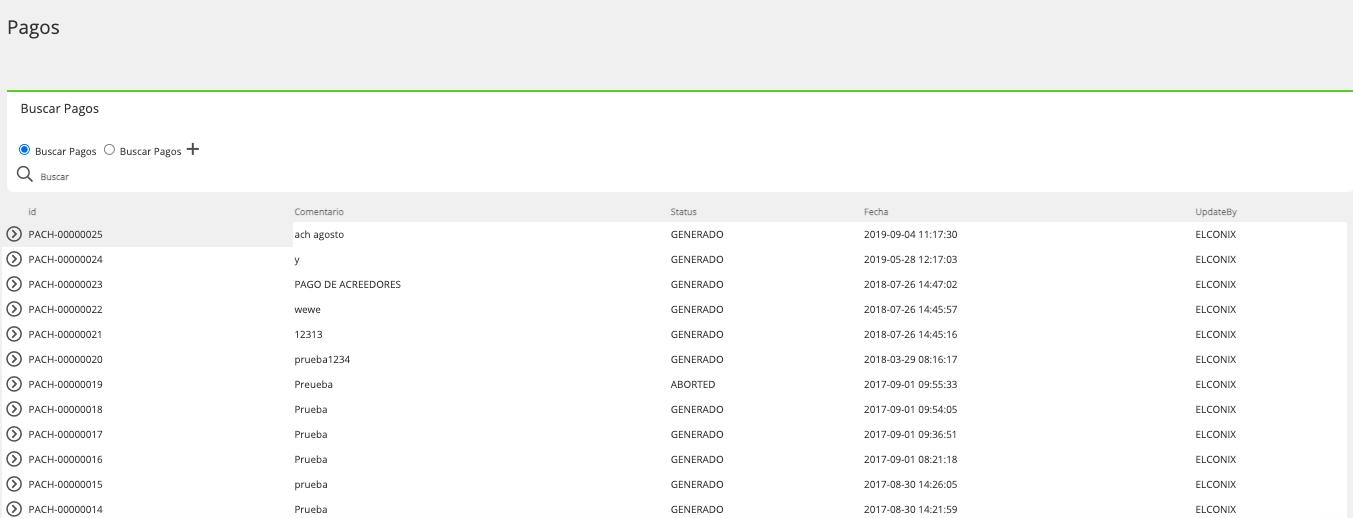Click the date 2017-09-01 08:21:18
Image resolution: width=1353 pixels, height=518 pixels.
(x=911, y=459)
